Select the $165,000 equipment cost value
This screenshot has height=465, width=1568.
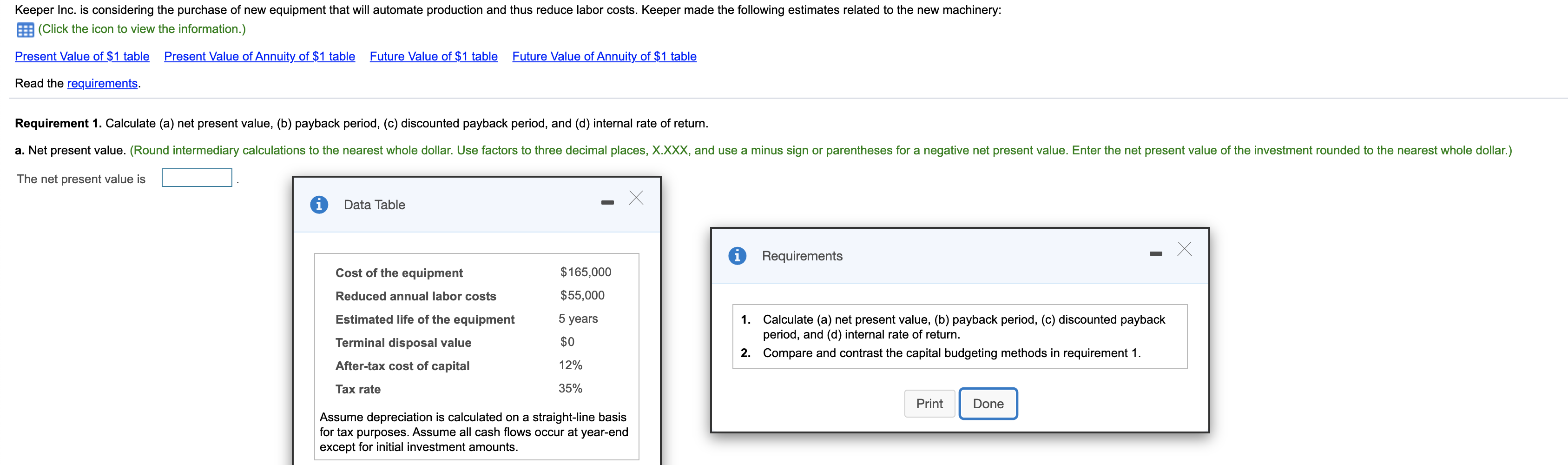(586, 272)
